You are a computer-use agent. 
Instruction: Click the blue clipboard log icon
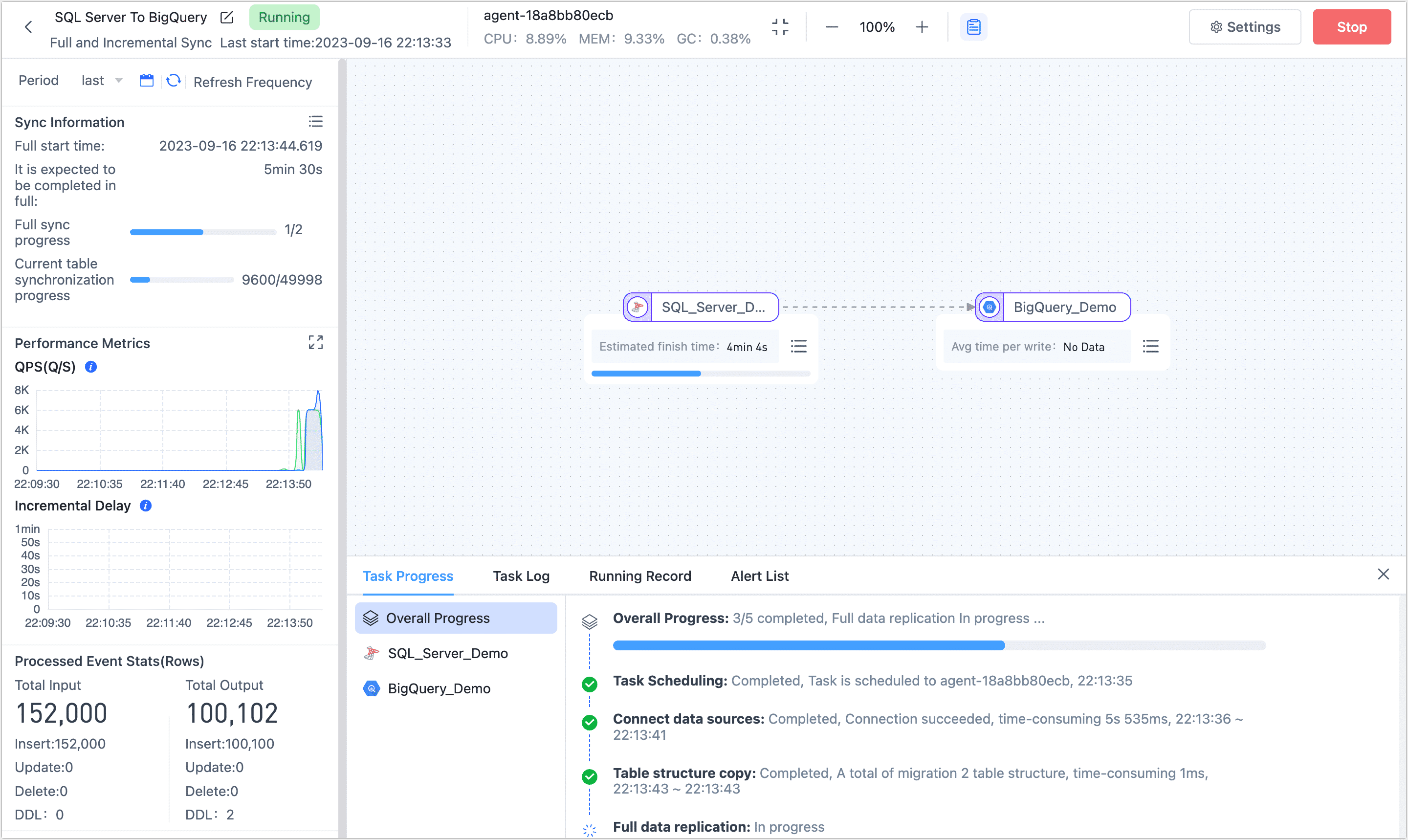[x=973, y=26]
